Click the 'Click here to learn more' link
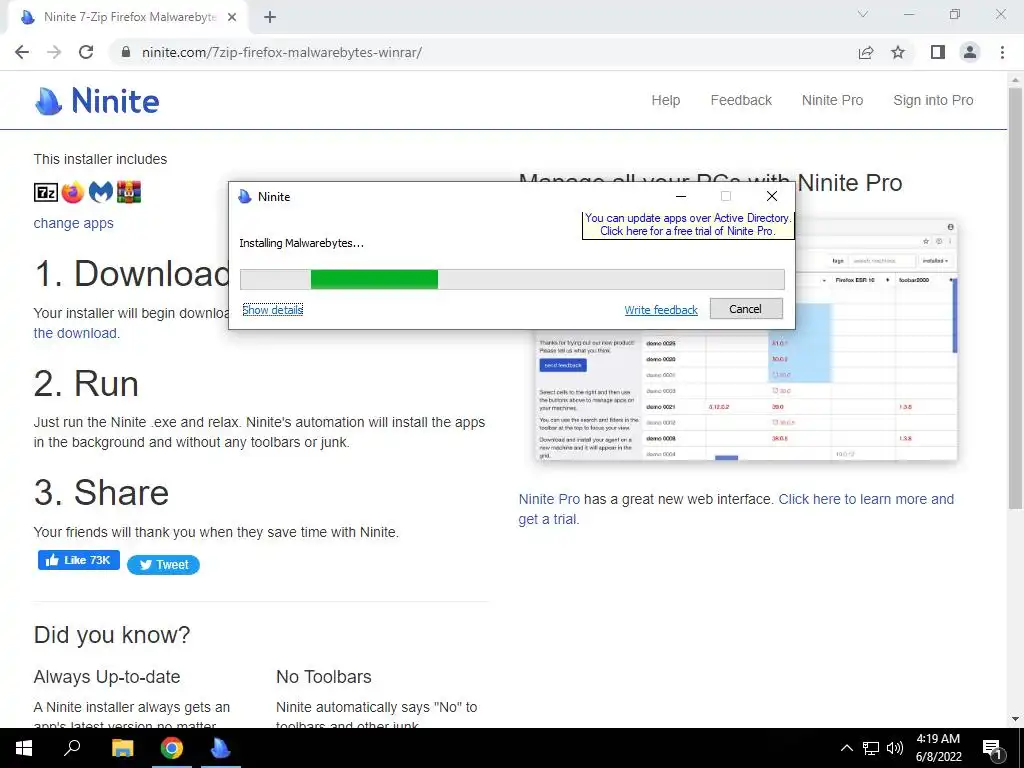Screen dimensions: 1024x768 click(x=866, y=499)
